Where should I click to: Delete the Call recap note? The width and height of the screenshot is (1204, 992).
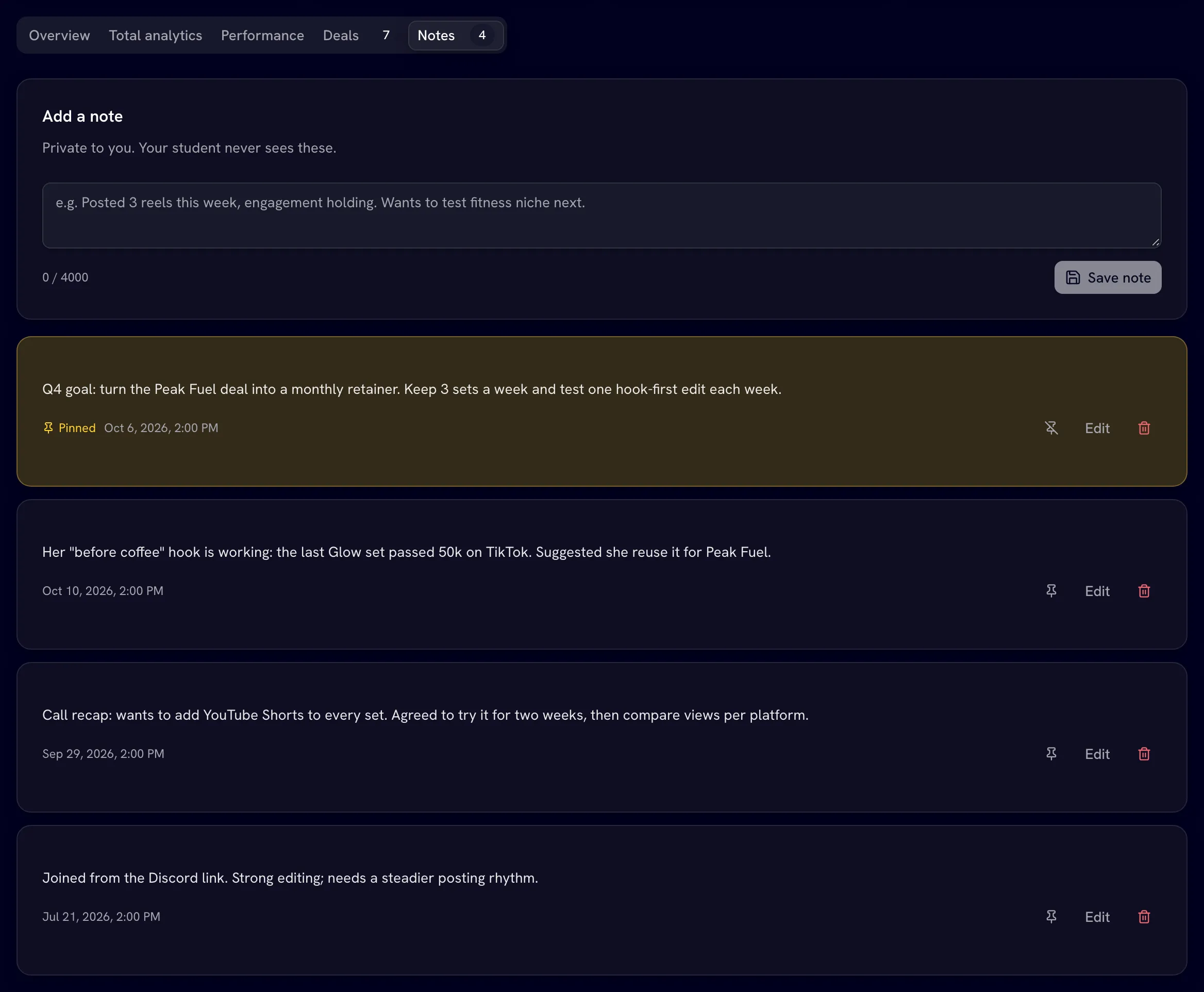[1144, 754]
